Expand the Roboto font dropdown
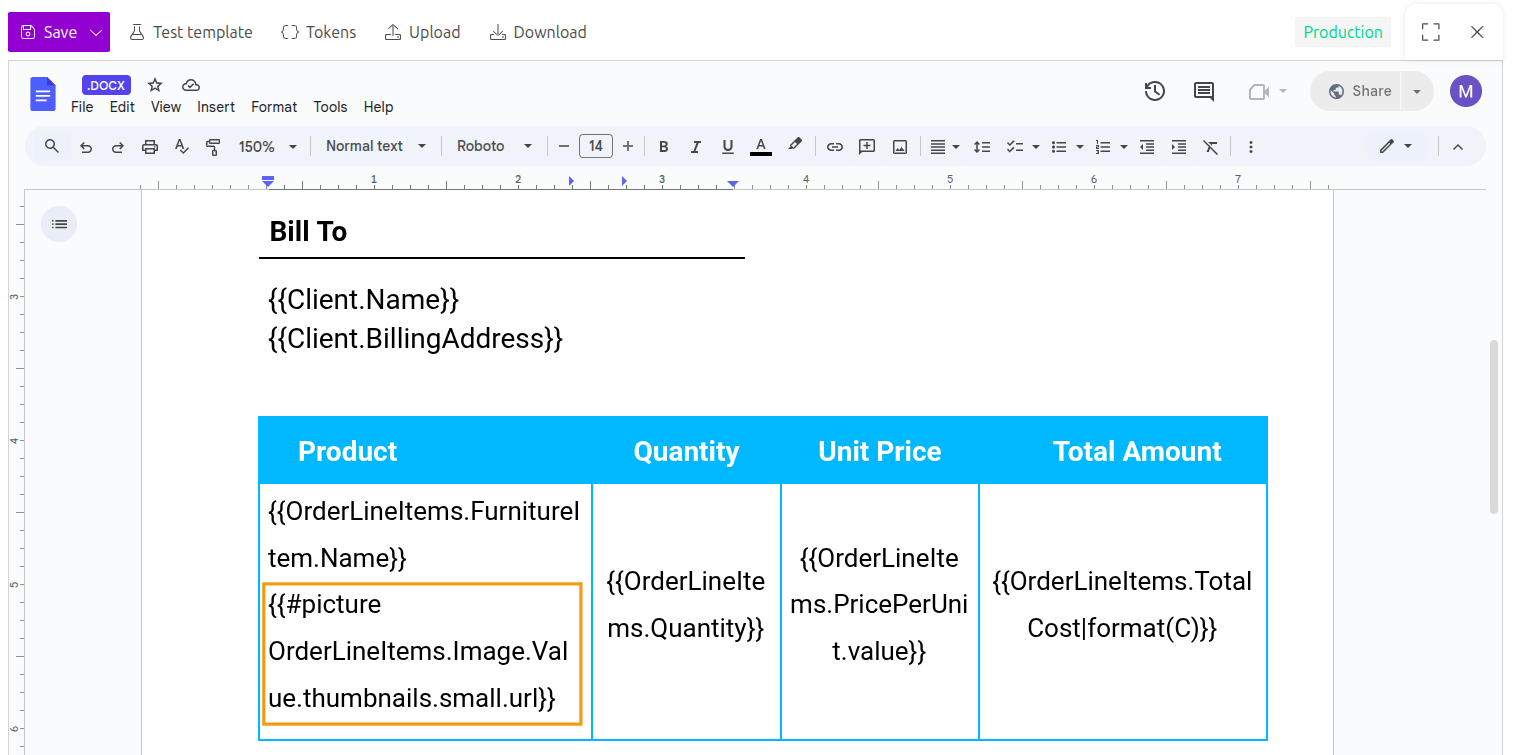Screen dimensions: 1513x755 (x=494, y=146)
